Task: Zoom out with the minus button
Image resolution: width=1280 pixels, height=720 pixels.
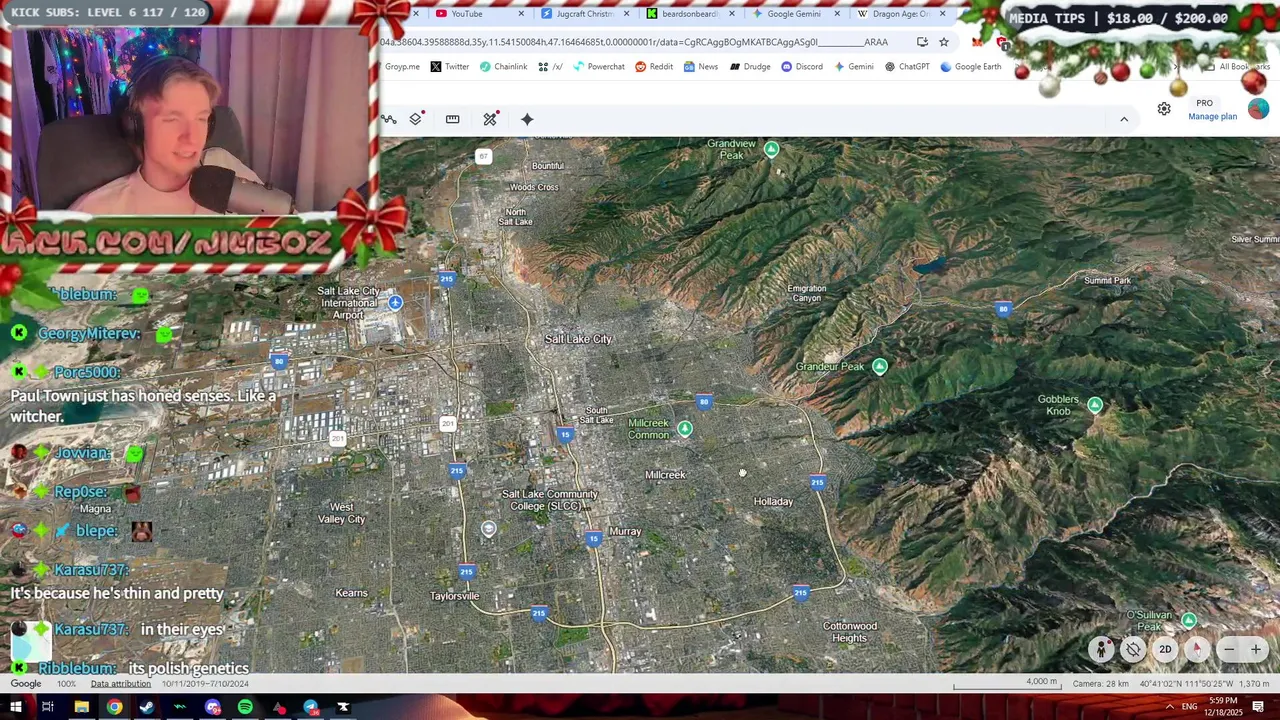Action: click(1229, 650)
